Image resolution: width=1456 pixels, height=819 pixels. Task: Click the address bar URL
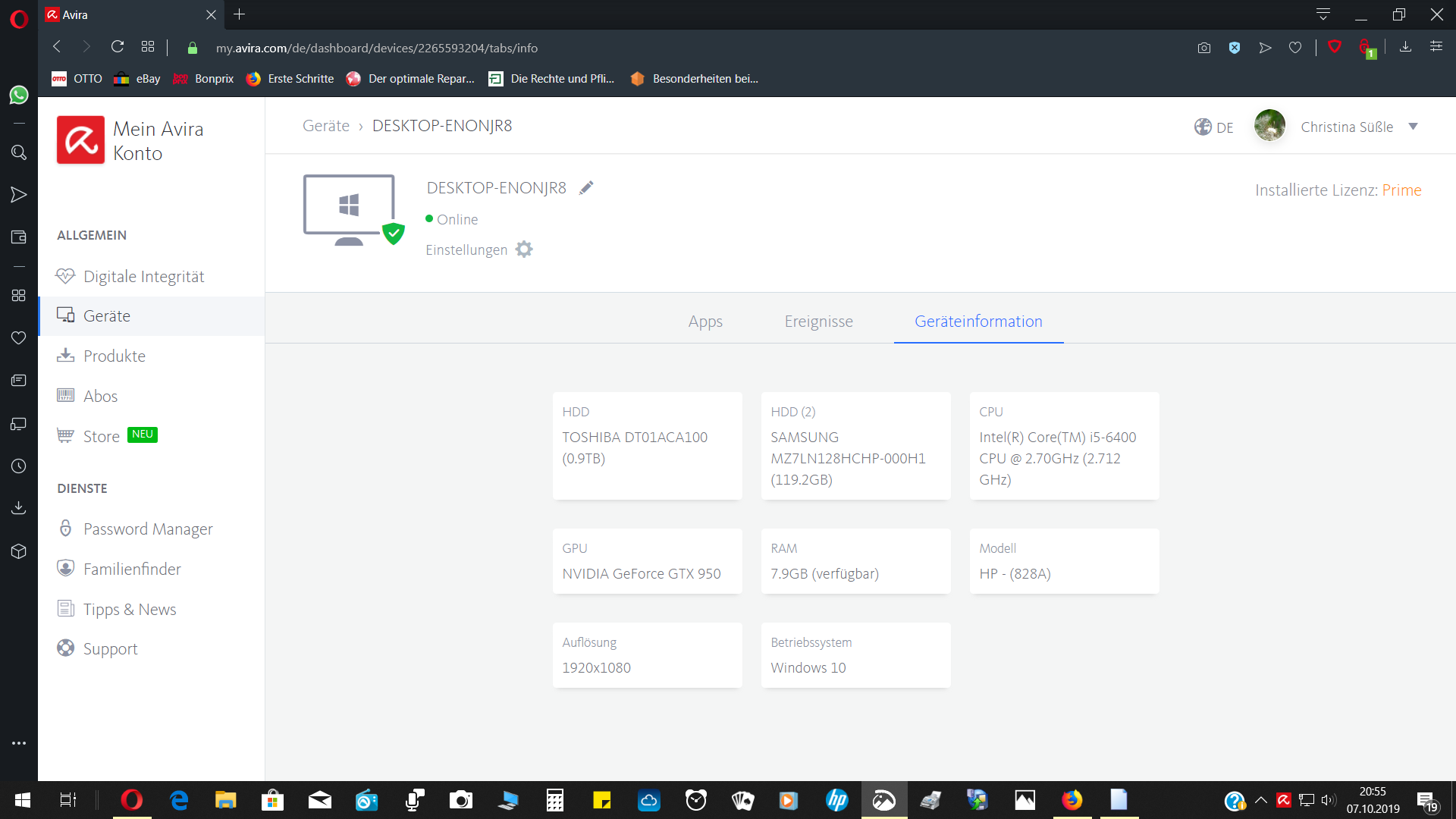coord(377,48)
